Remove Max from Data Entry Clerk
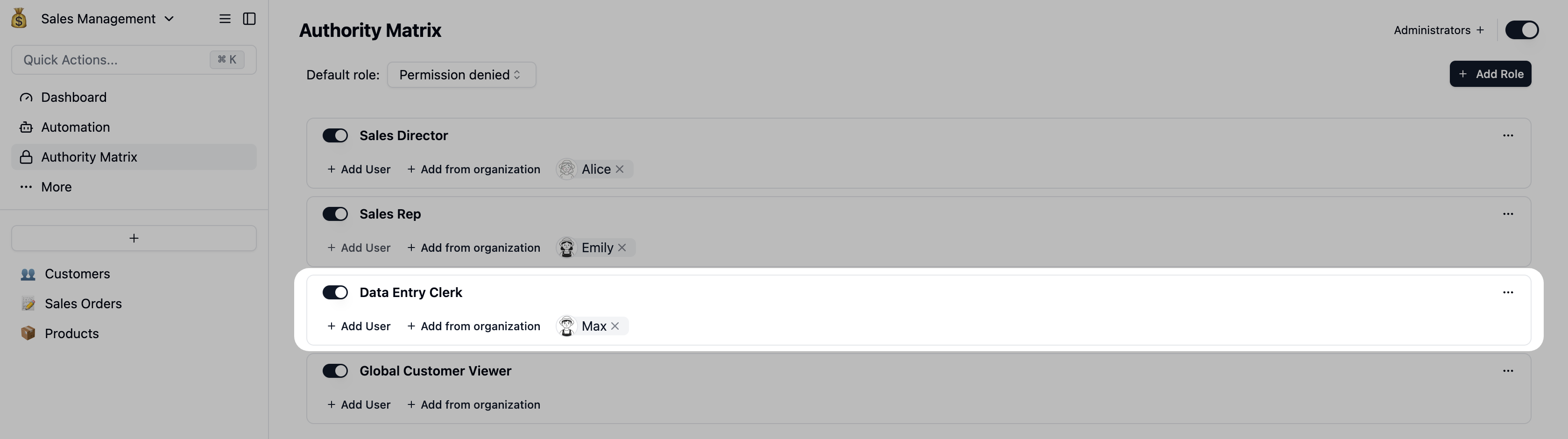 tap(615, 326)
